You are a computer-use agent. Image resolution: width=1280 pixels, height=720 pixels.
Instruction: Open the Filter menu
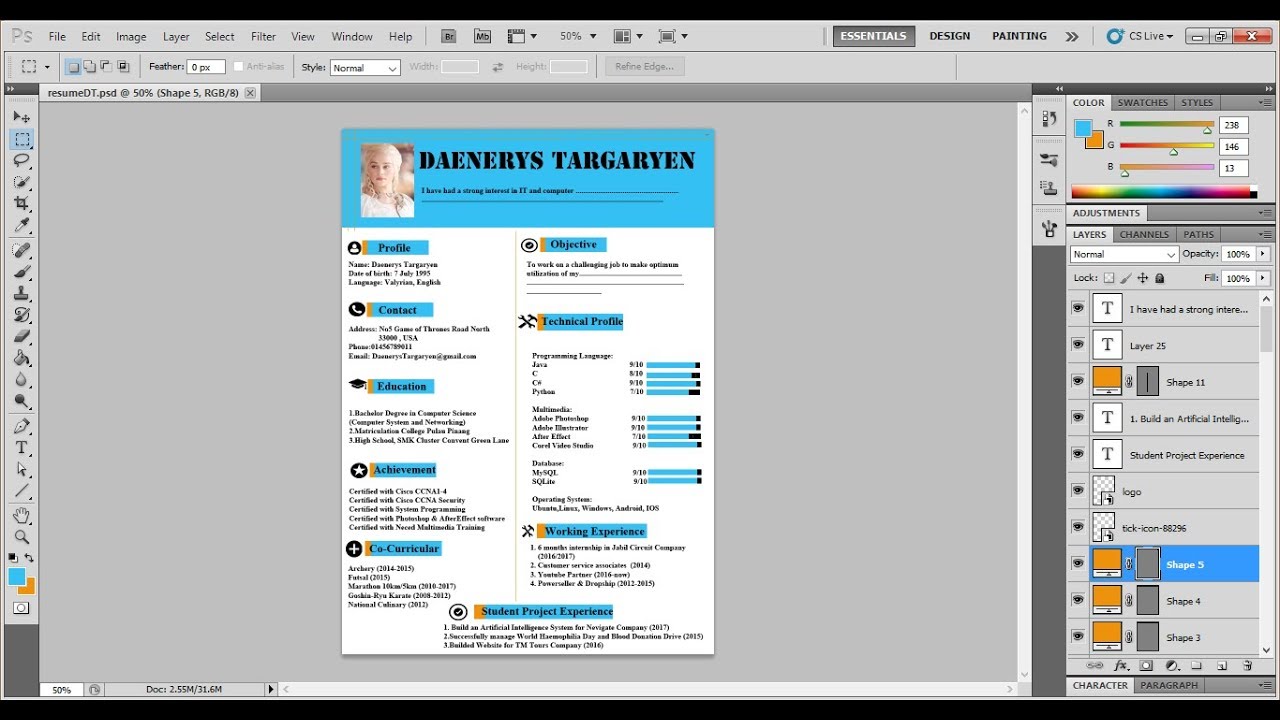(262, 36)
